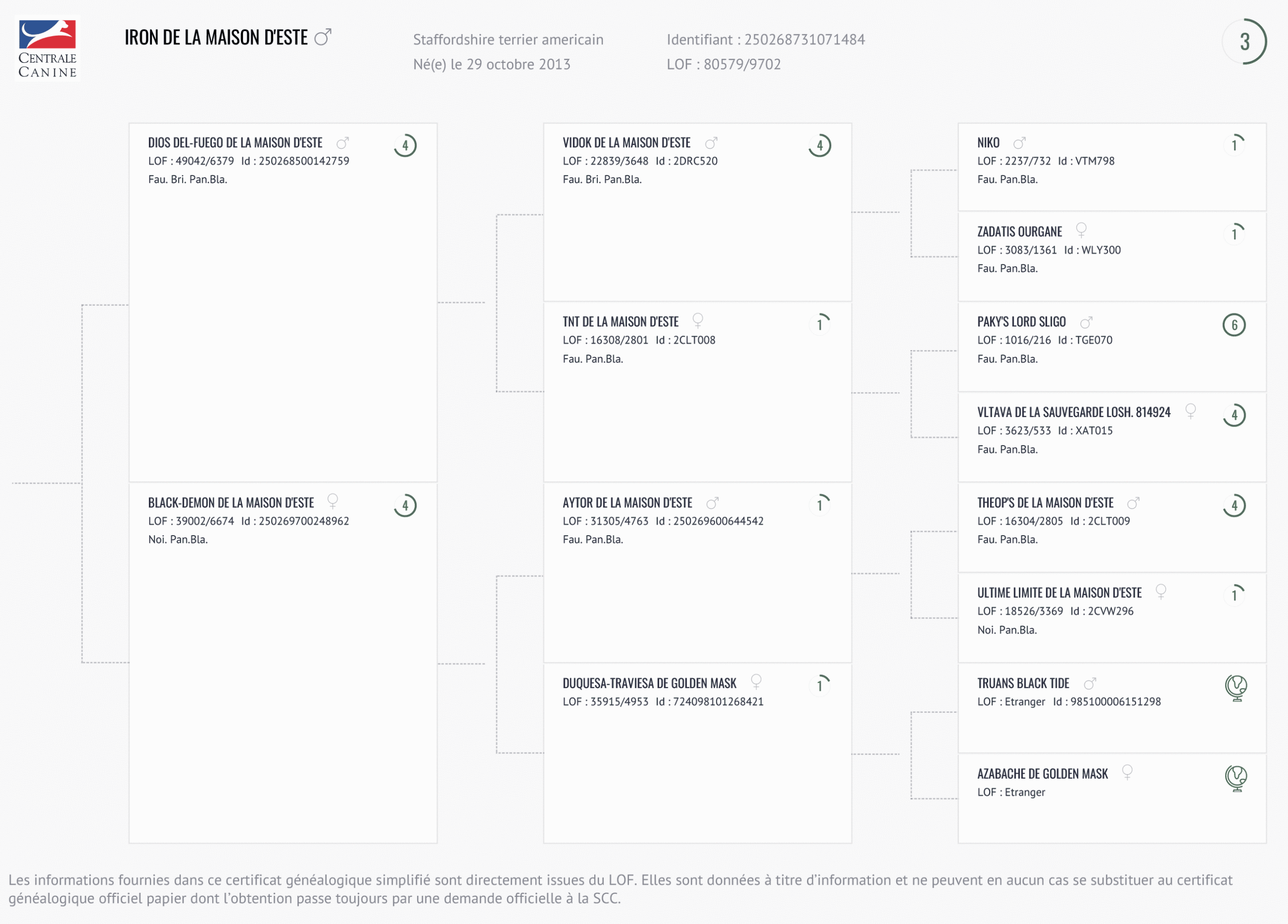Open VLTAVA DE LA SAUVEGARDE LOSH. 814924 entry

click(1073, 412)
